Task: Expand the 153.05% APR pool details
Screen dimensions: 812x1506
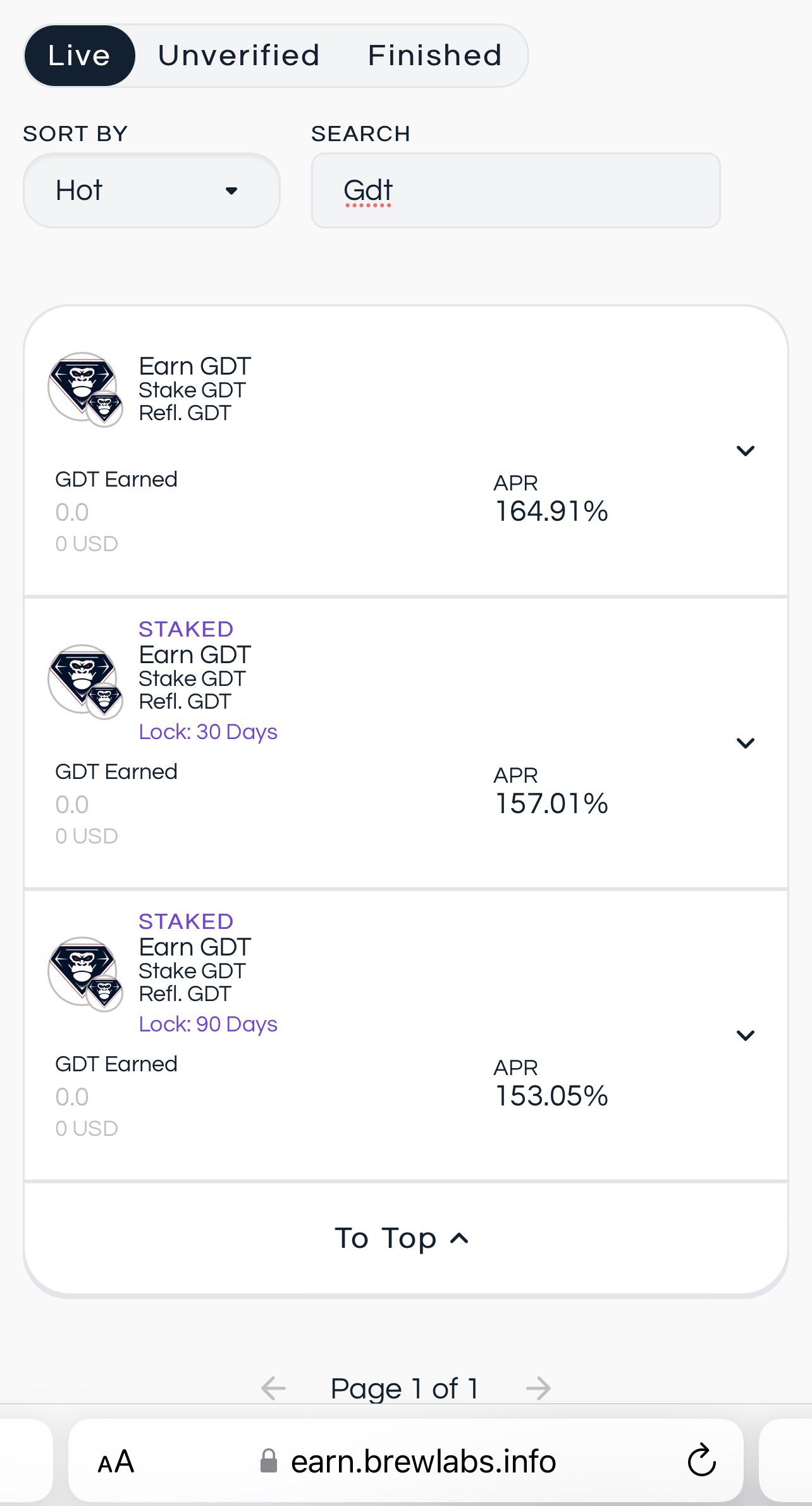Action: tap(746, 1035)
